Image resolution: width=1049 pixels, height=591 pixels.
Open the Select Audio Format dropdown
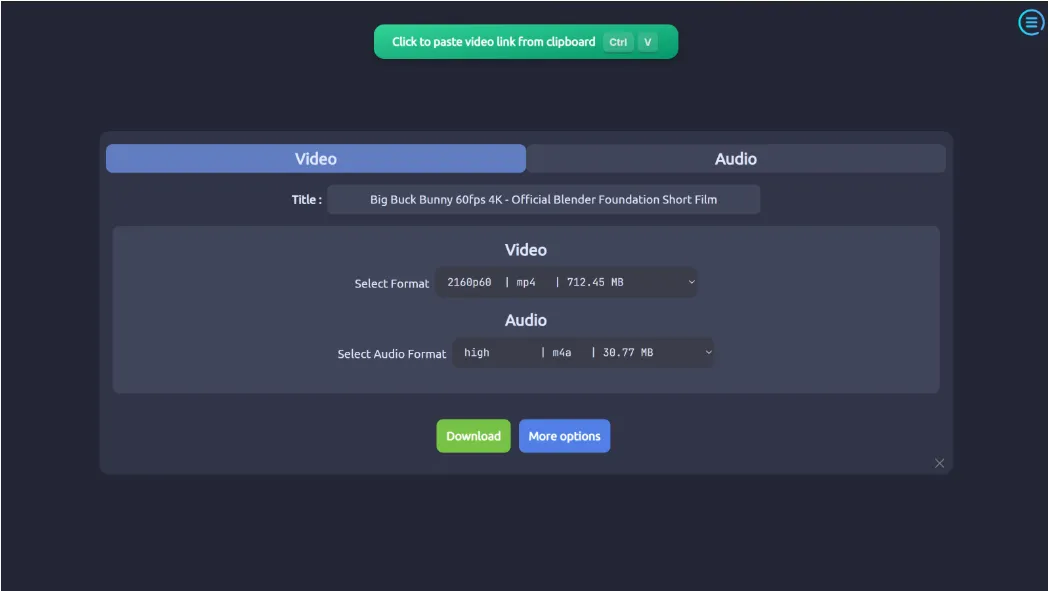coord(583,353)
